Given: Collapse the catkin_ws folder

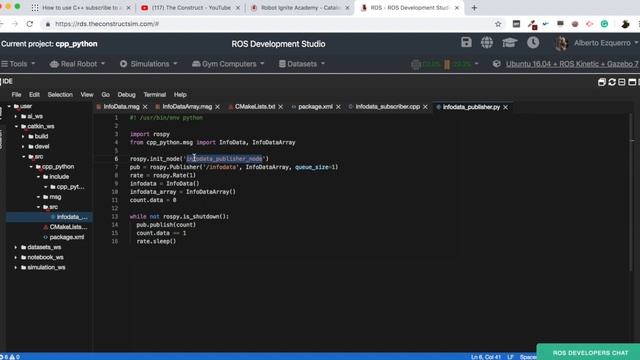Looking at the screenshot, I should click(x=17, y=127).
